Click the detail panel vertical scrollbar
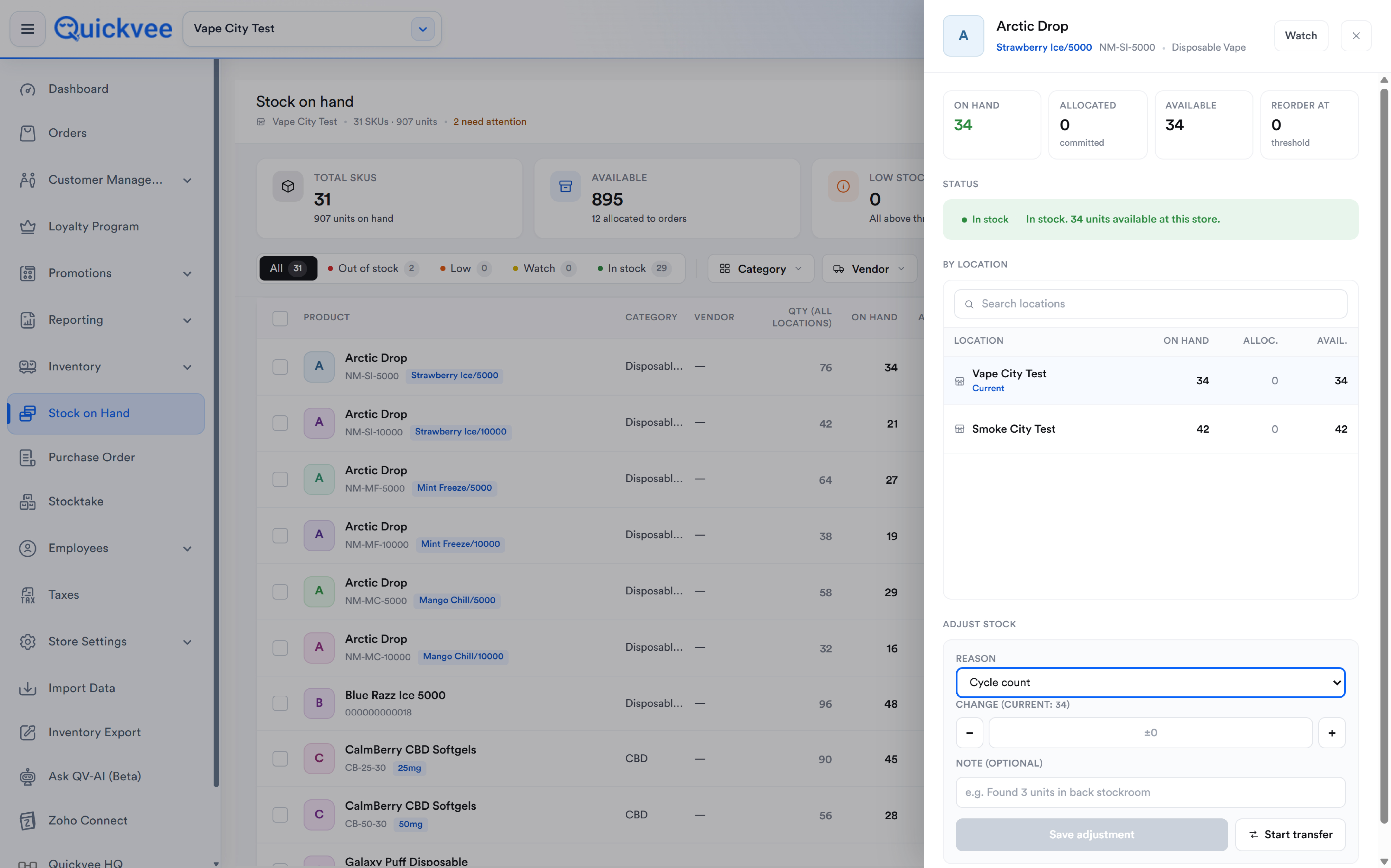 pos(1384,456)
